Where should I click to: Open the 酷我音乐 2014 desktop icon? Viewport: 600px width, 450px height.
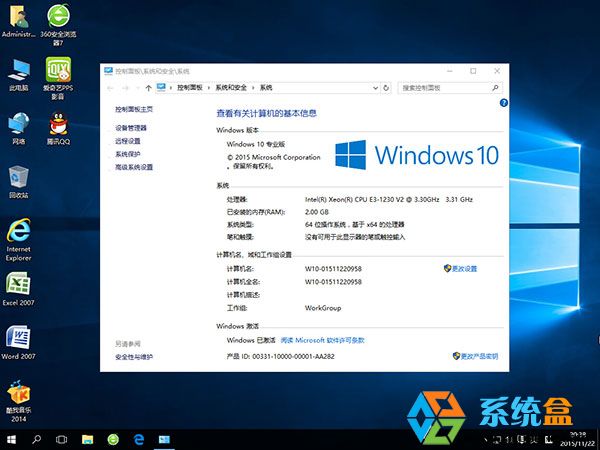18,394
